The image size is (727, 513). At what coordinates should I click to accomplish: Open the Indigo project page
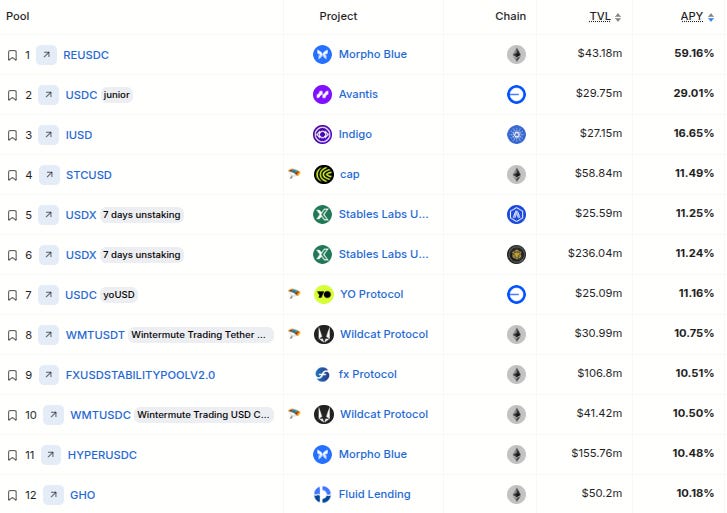[355, 134]
